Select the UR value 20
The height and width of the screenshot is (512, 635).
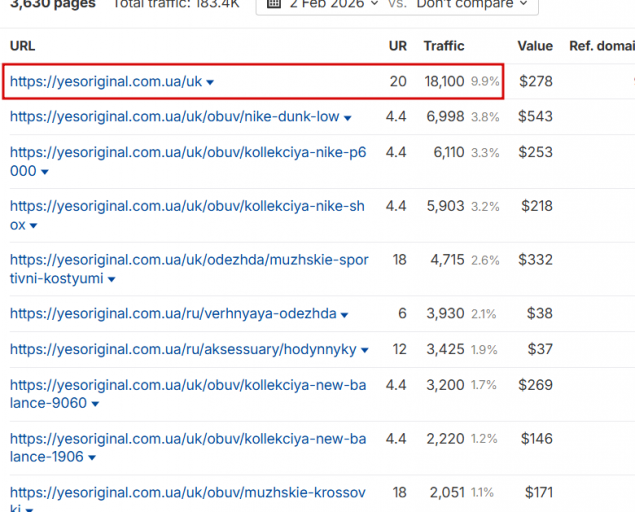pos(398,81)
